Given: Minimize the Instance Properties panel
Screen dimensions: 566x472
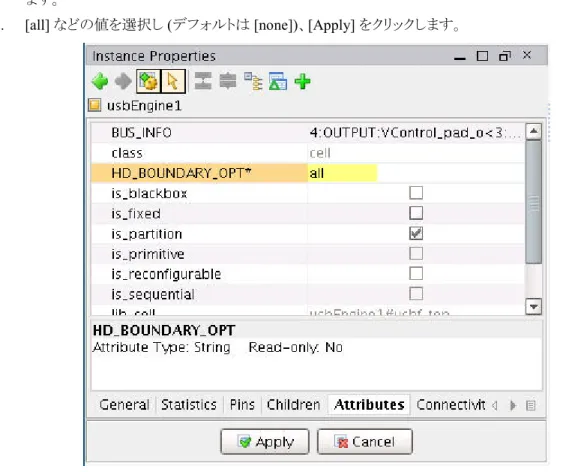Looking at the screenshot, I should tap(460, 58).
